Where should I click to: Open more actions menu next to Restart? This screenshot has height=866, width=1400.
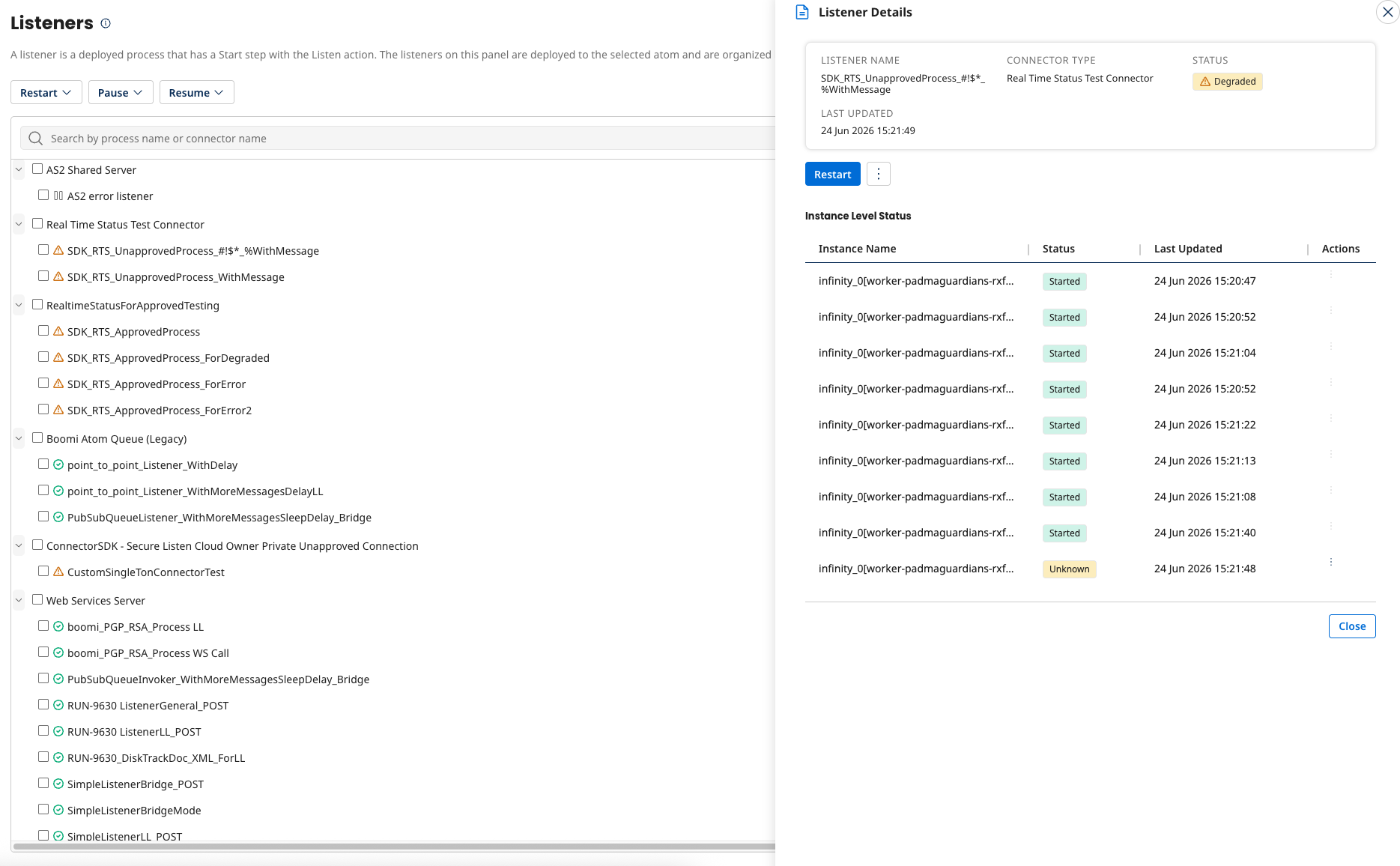879,174
